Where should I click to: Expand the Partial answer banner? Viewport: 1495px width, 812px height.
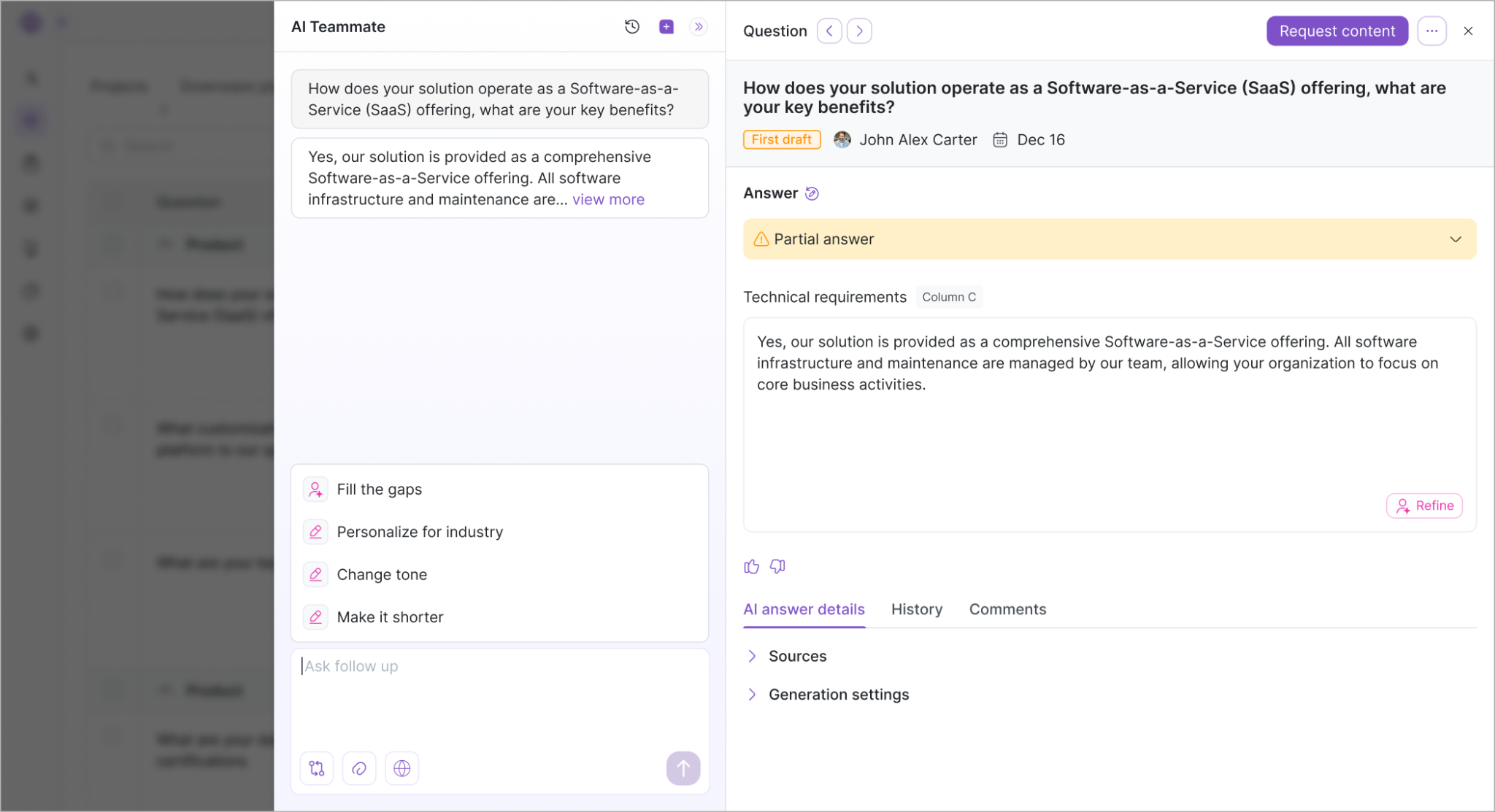(x=1110, y=239)
